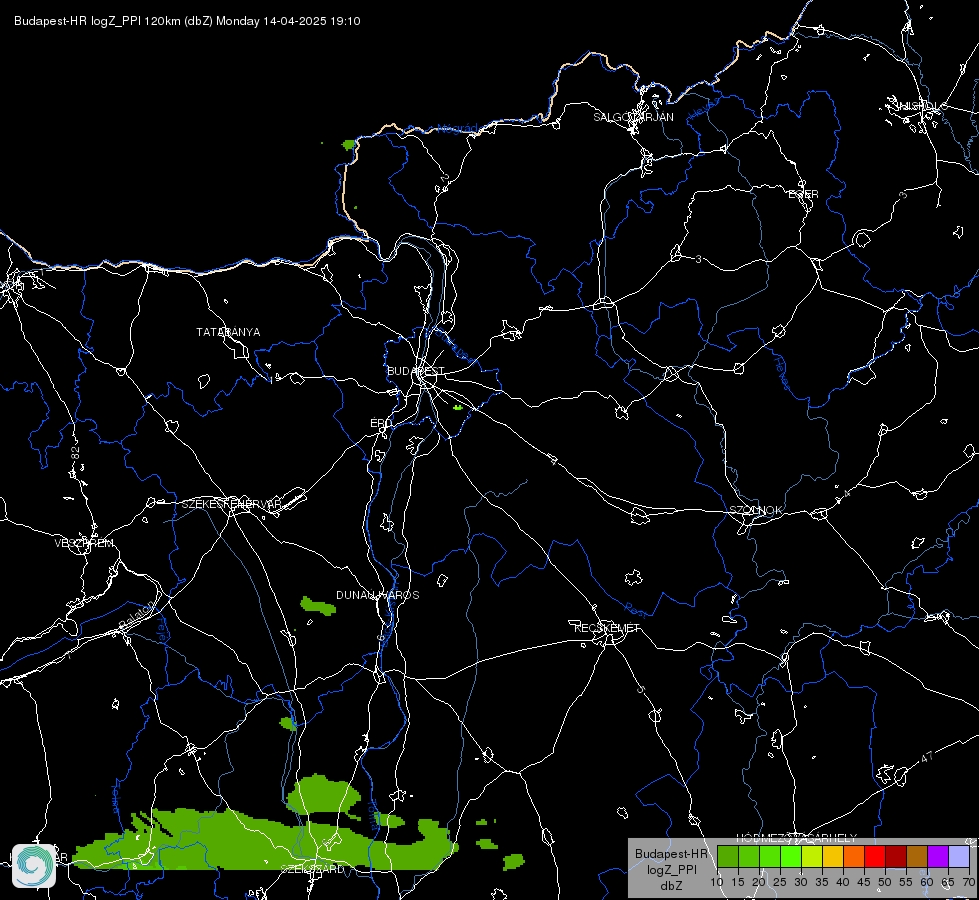Click the DUNAUJVAROS city label
This screenshot has width=979, height=900.
(378, 595)
